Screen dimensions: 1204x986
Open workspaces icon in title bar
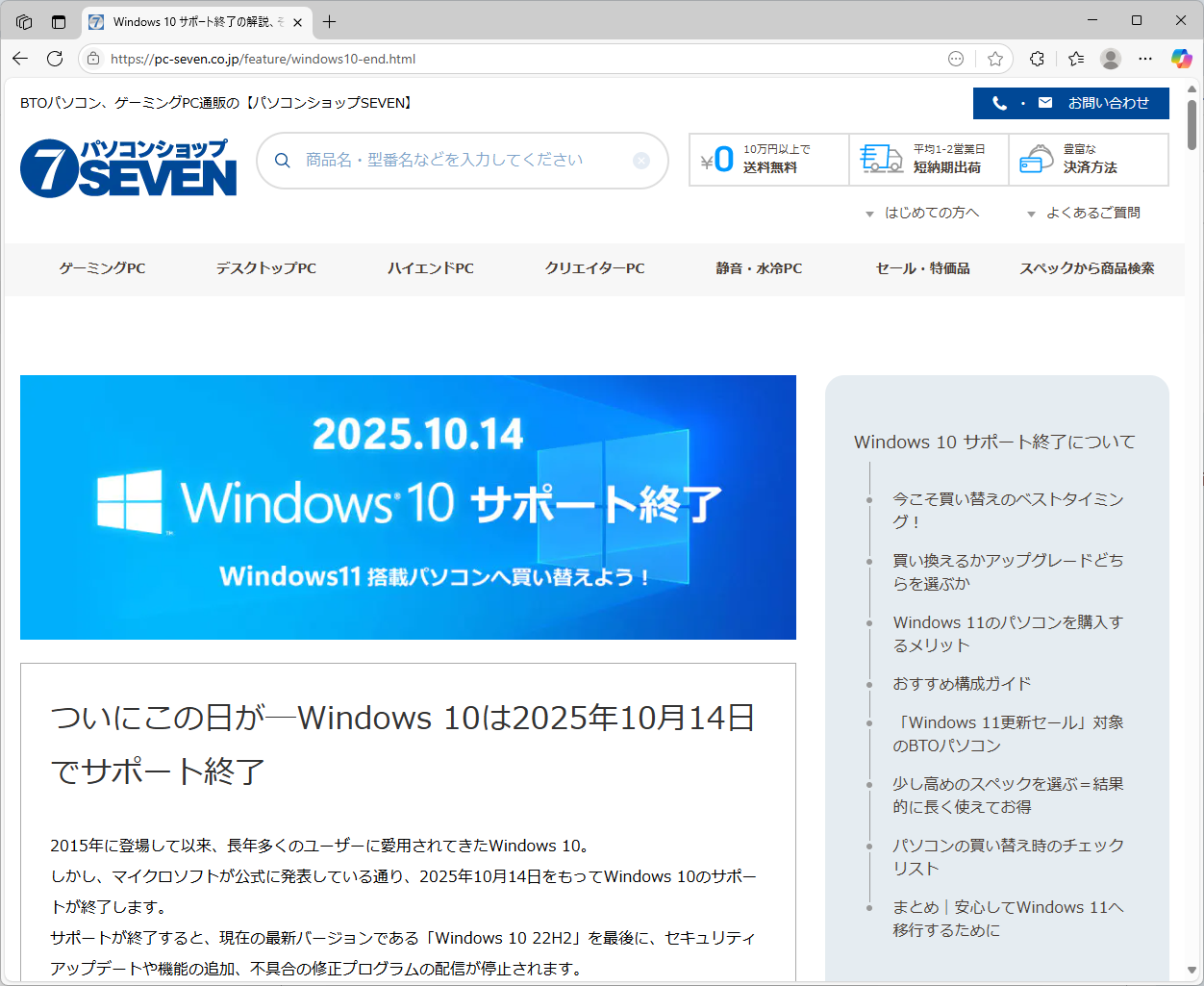24,21
